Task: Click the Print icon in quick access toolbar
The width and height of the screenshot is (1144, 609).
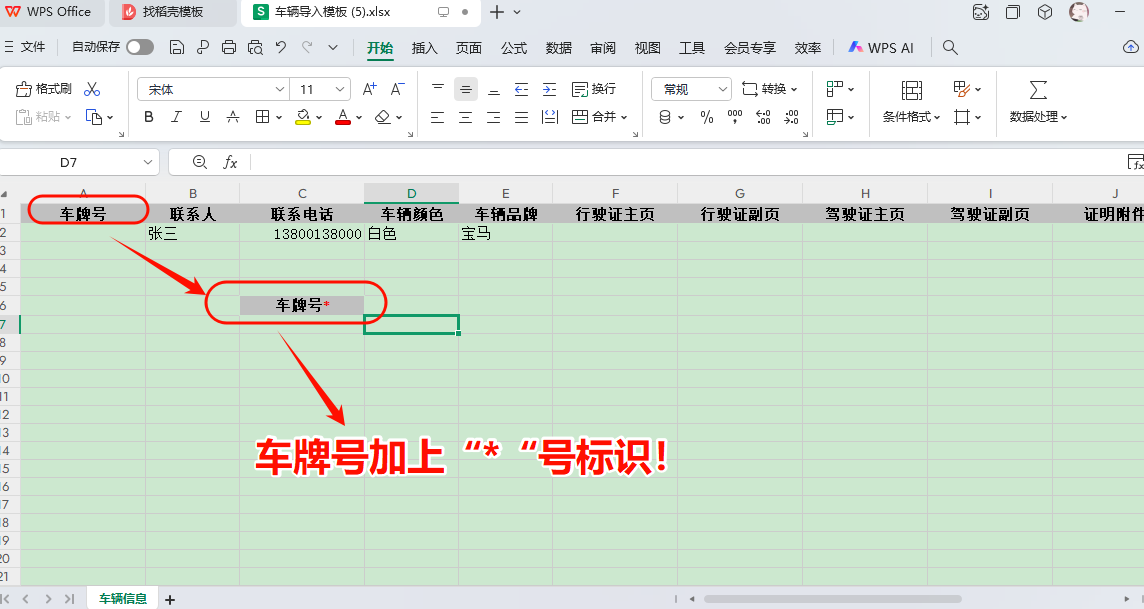Action: coord(230,47)
